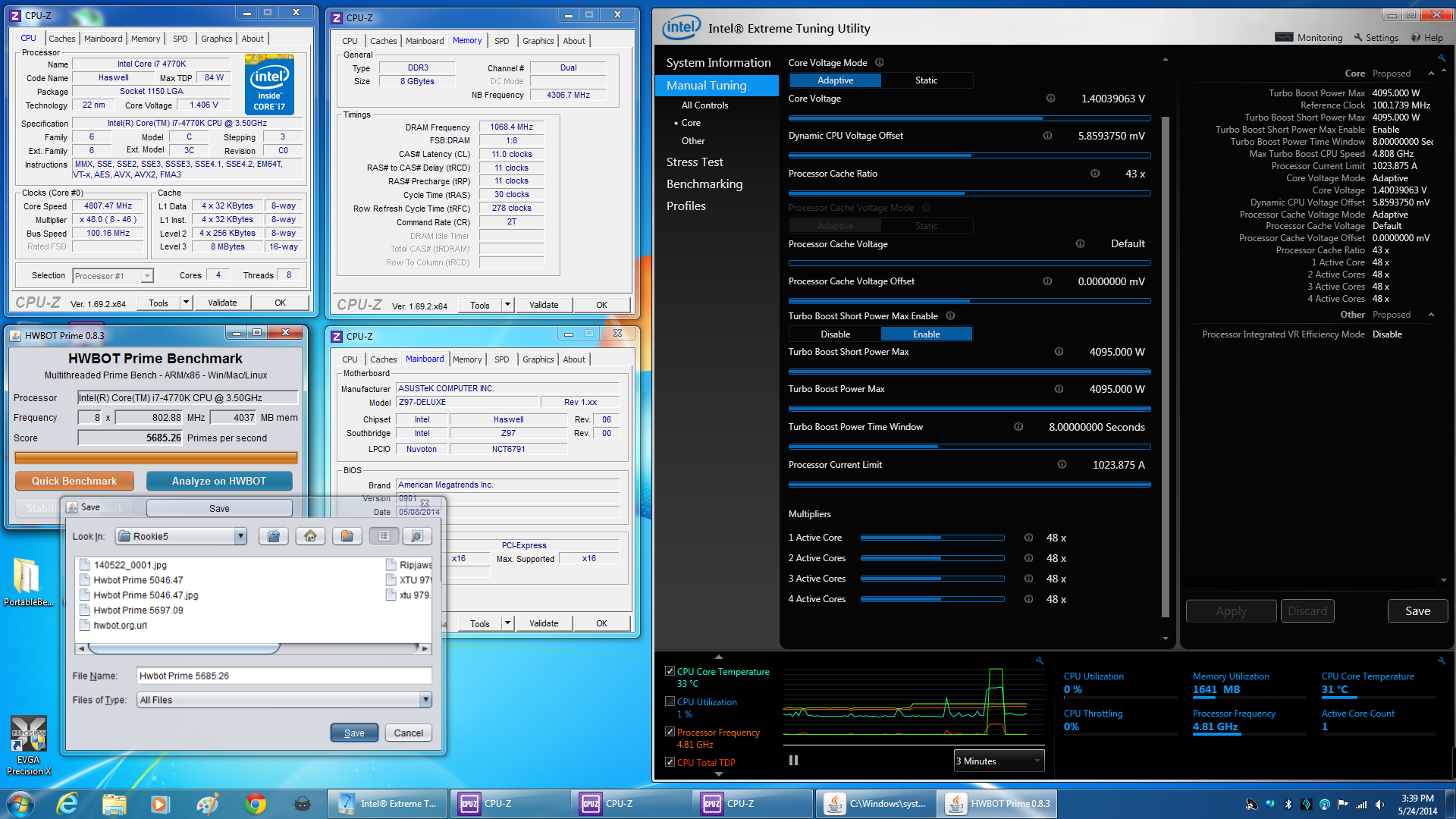Image resolution: width=1456 pixels, height=819 pixels.
Task: Adjust the Core Voltage slider
Action: [x=969, y=118]
